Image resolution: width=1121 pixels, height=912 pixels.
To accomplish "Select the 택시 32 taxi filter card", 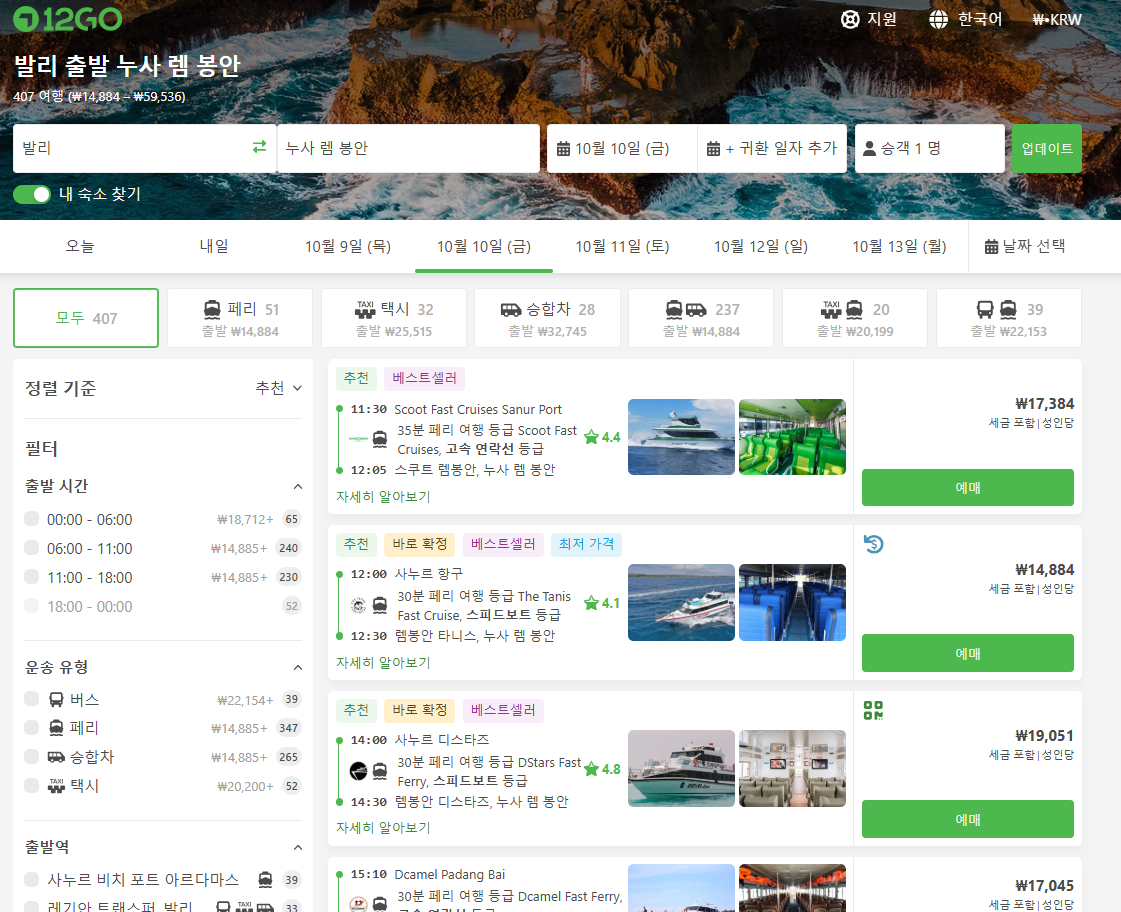I will pyautogui.click(x=394, y=318).
